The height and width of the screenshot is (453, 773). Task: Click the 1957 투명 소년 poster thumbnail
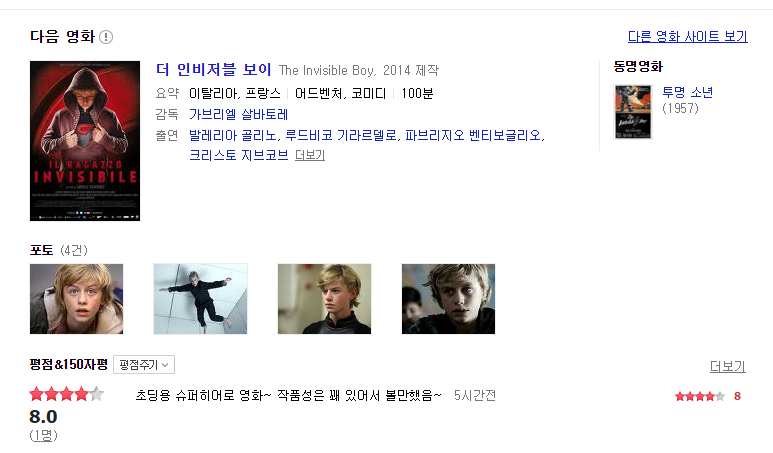point(633,112)
